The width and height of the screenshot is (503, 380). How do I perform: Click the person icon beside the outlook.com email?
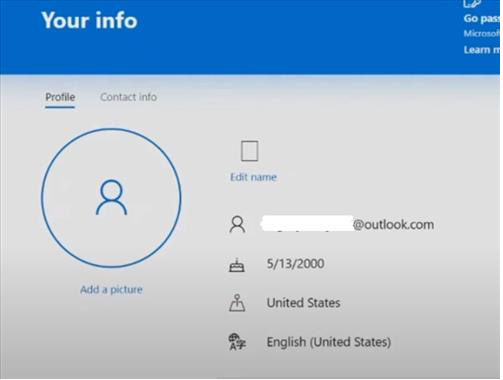pos(237,225)
